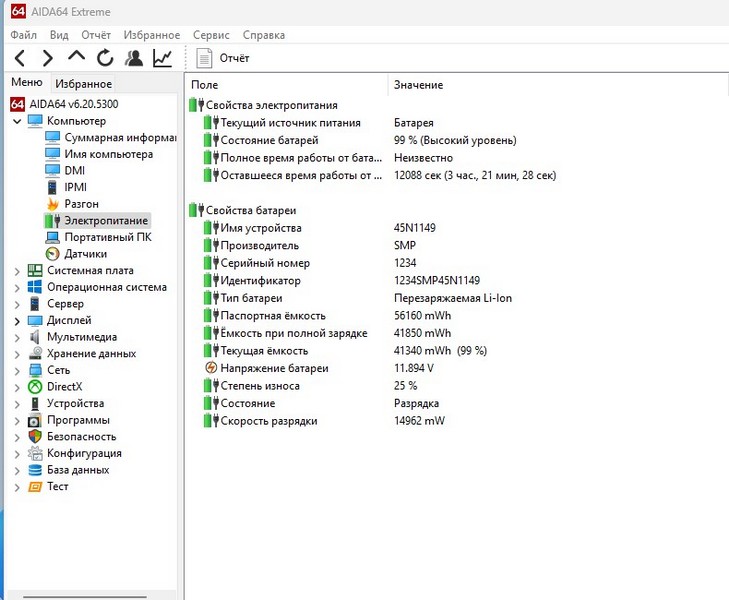Open the Файл menu
729x600 pixels.
pyautogui.click(x=23, y=35)
